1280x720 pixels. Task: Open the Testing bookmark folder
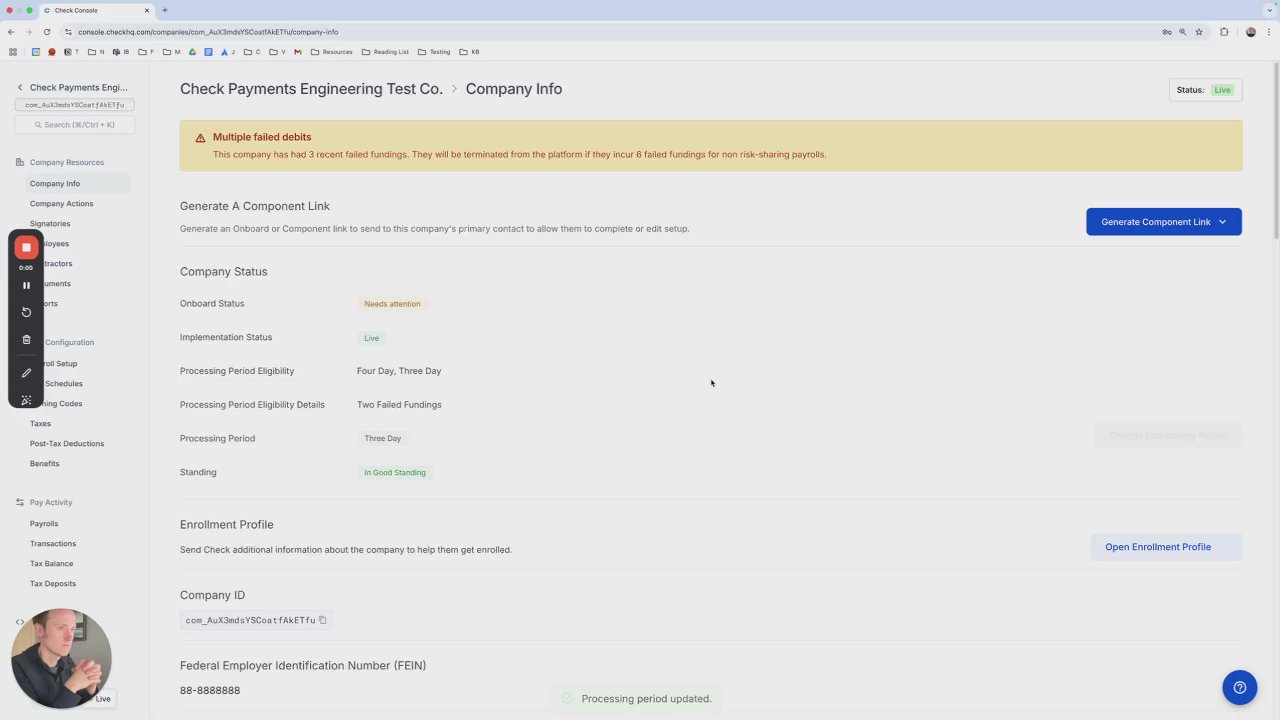pos(434,52)
